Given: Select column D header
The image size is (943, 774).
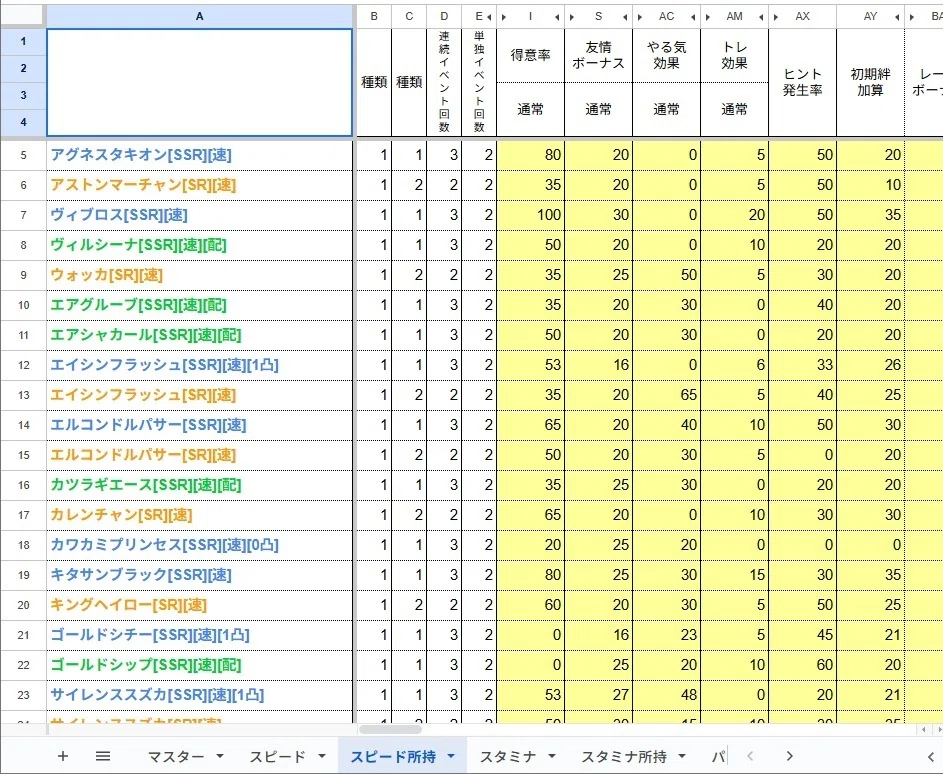Looking at the screenshot, I should pos(444,16).
